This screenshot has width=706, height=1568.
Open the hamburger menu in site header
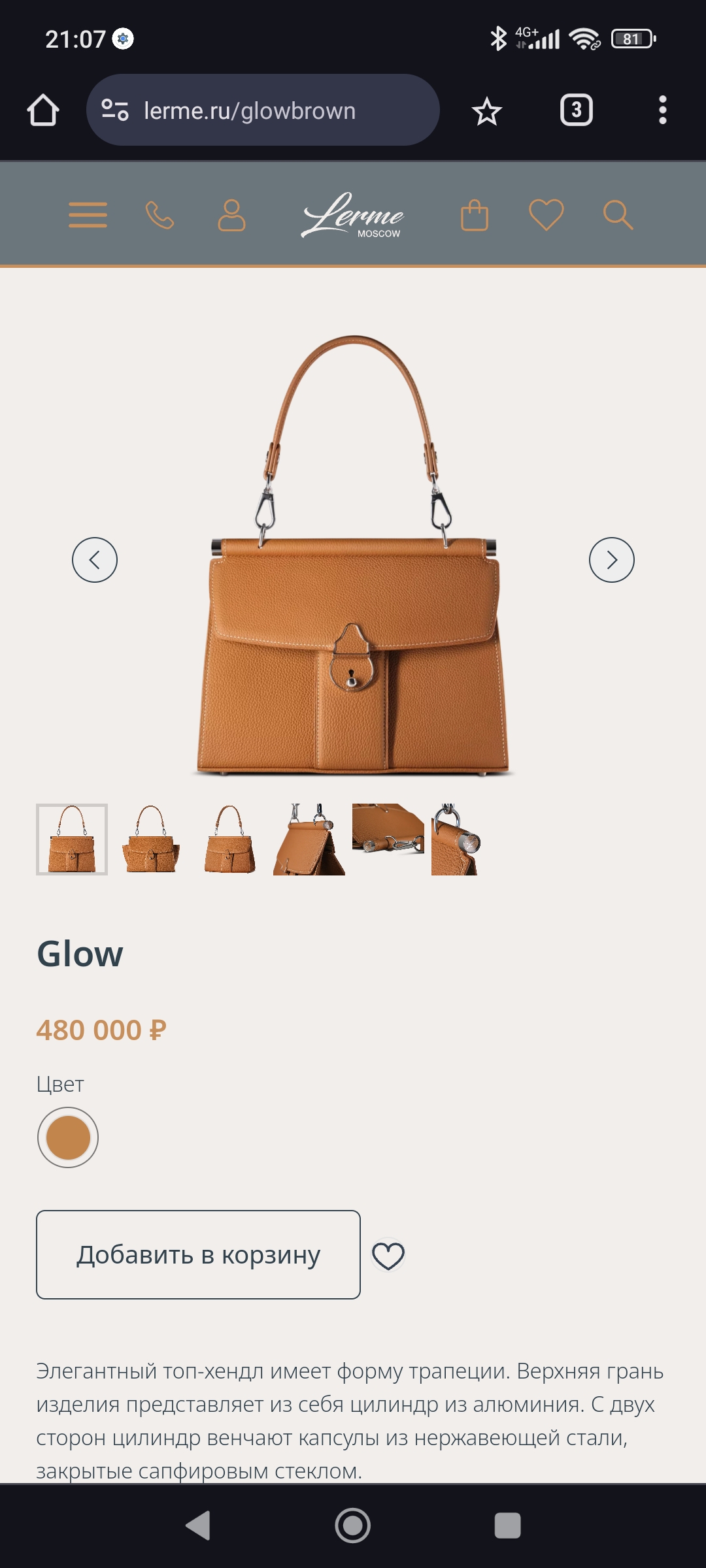(x=88, y=215)
